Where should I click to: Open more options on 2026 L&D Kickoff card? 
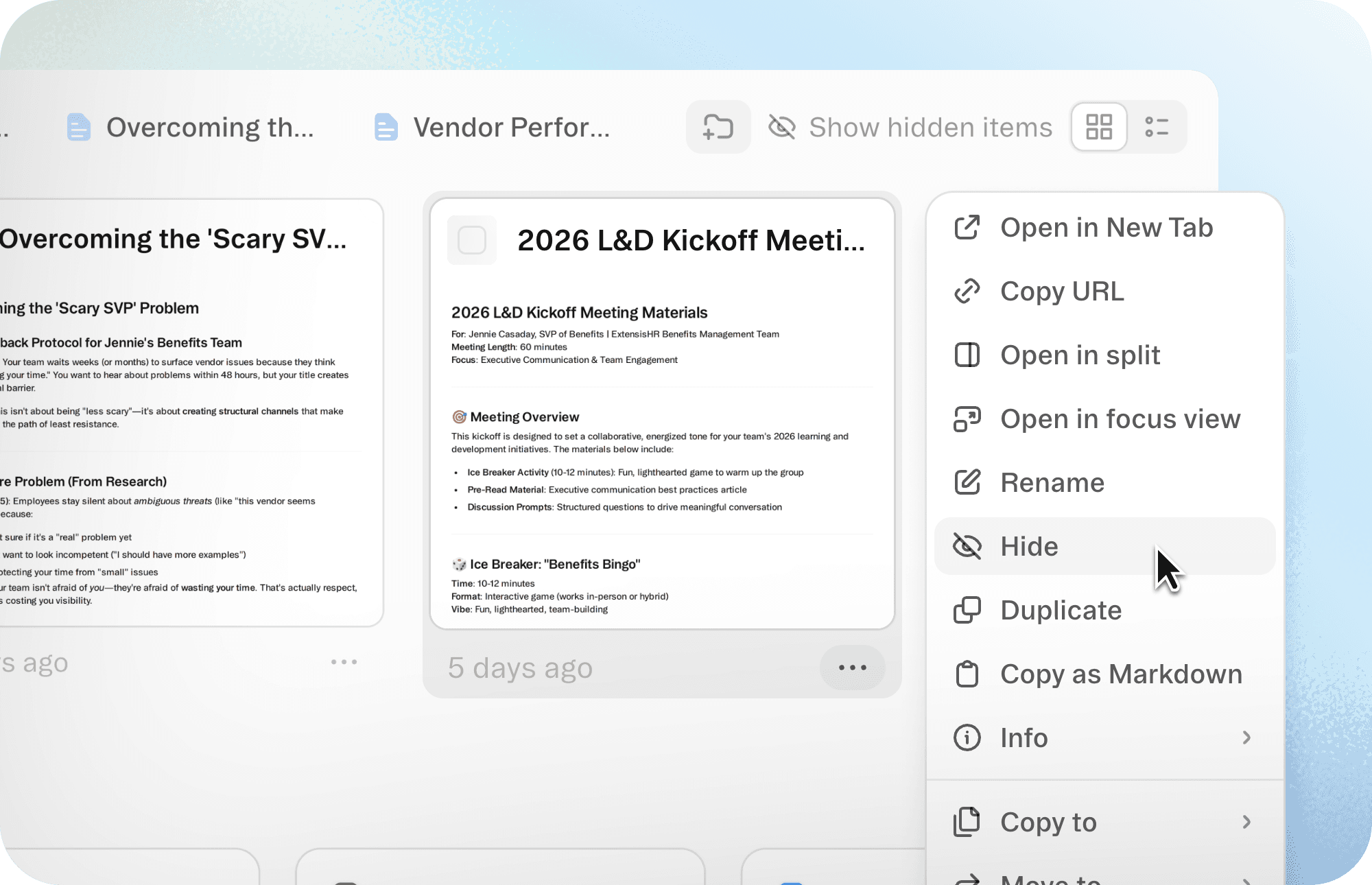pos(852,668)
